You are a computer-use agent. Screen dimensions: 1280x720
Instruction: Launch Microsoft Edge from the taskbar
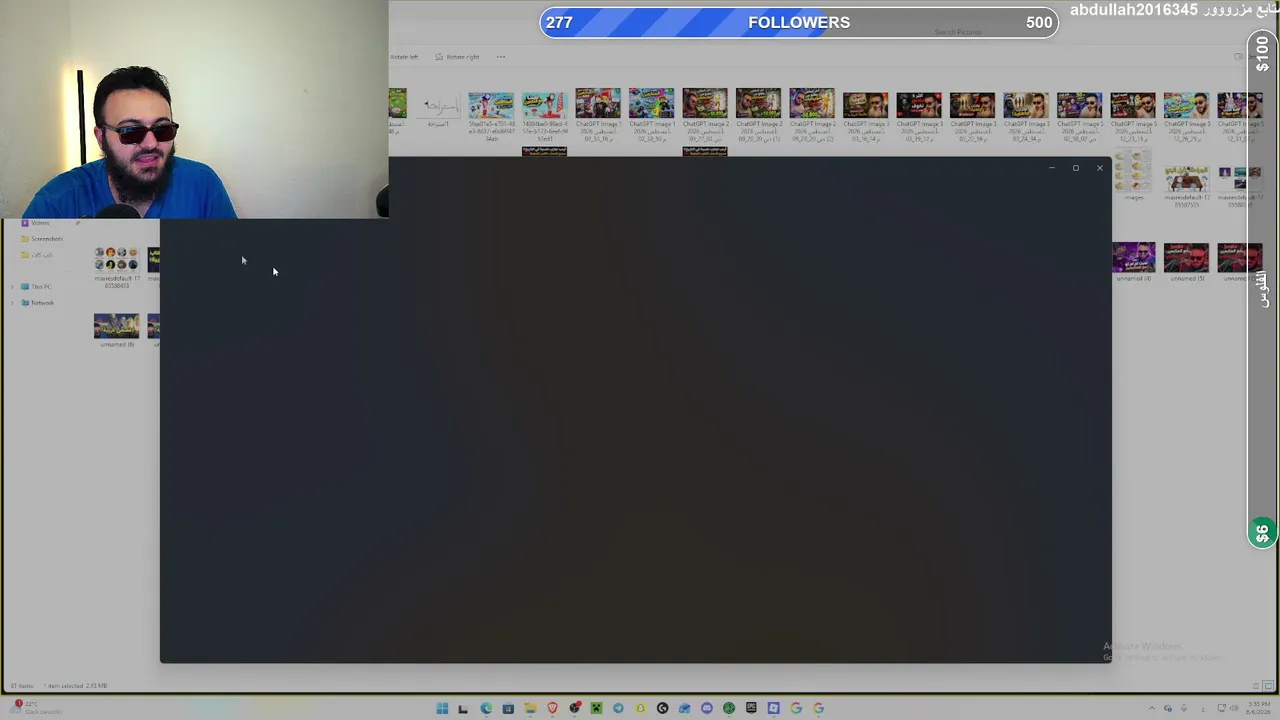(486, 708)
